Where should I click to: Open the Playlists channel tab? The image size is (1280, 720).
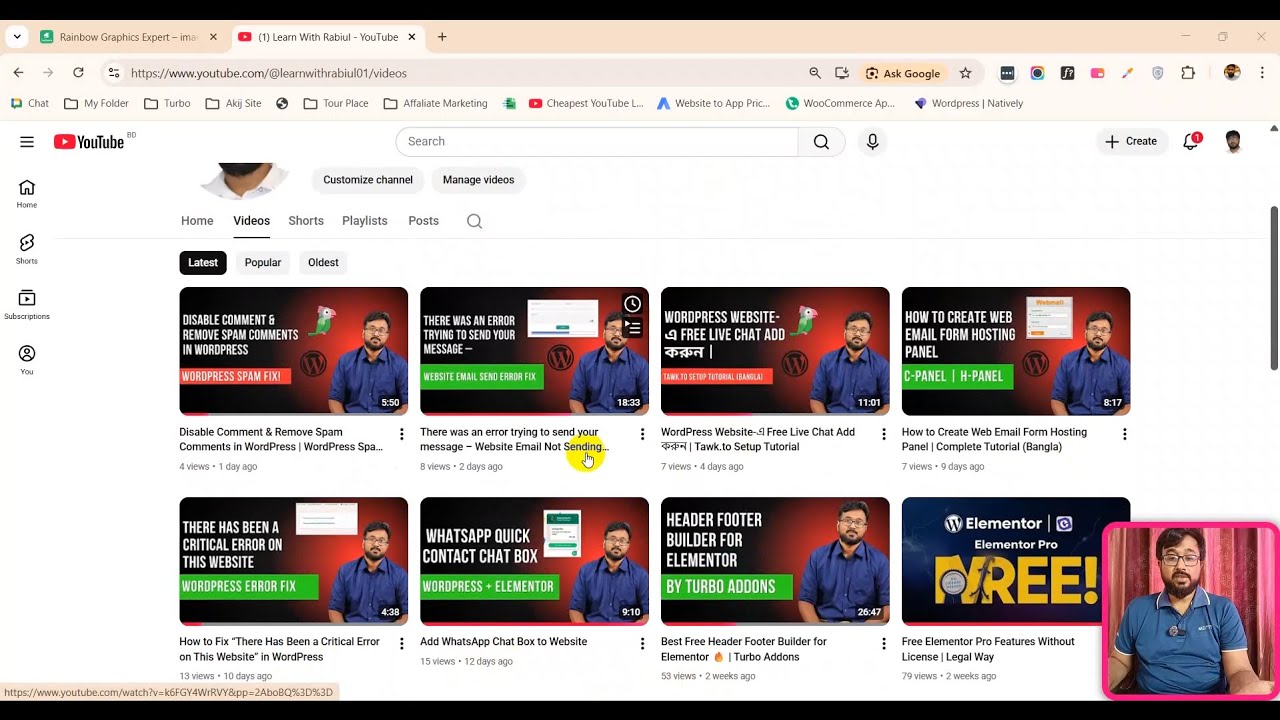(365, 221)
